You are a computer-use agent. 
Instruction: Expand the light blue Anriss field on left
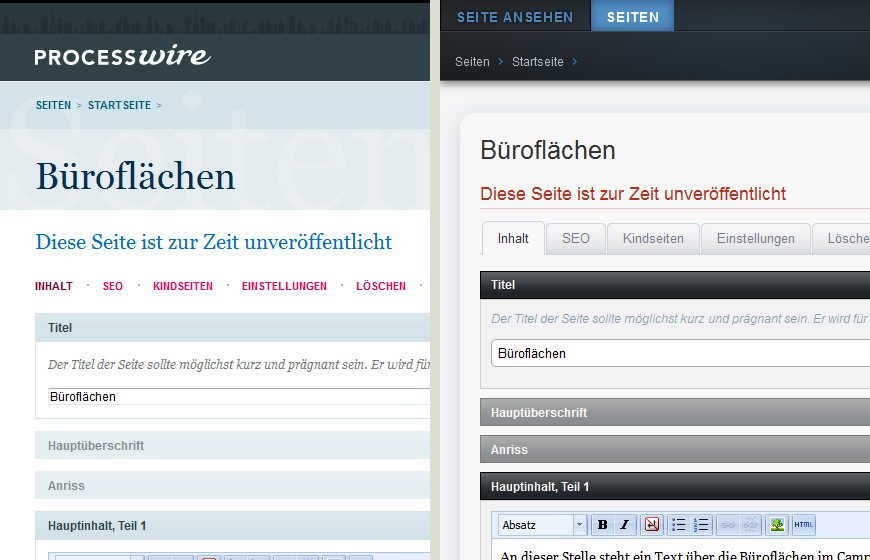[x=232, y=486]
